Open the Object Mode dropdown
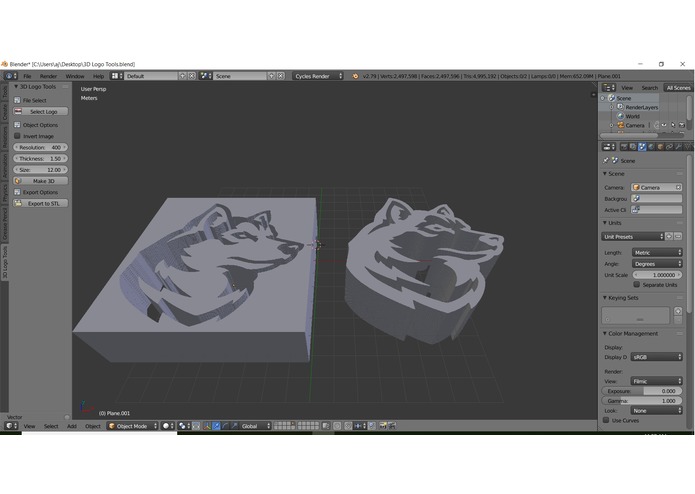 coord(133,426)
